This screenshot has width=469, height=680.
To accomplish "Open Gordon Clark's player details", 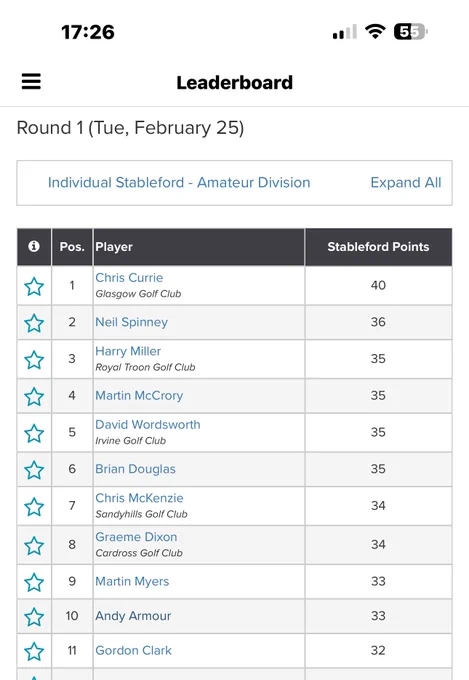I will coord(134,651).
